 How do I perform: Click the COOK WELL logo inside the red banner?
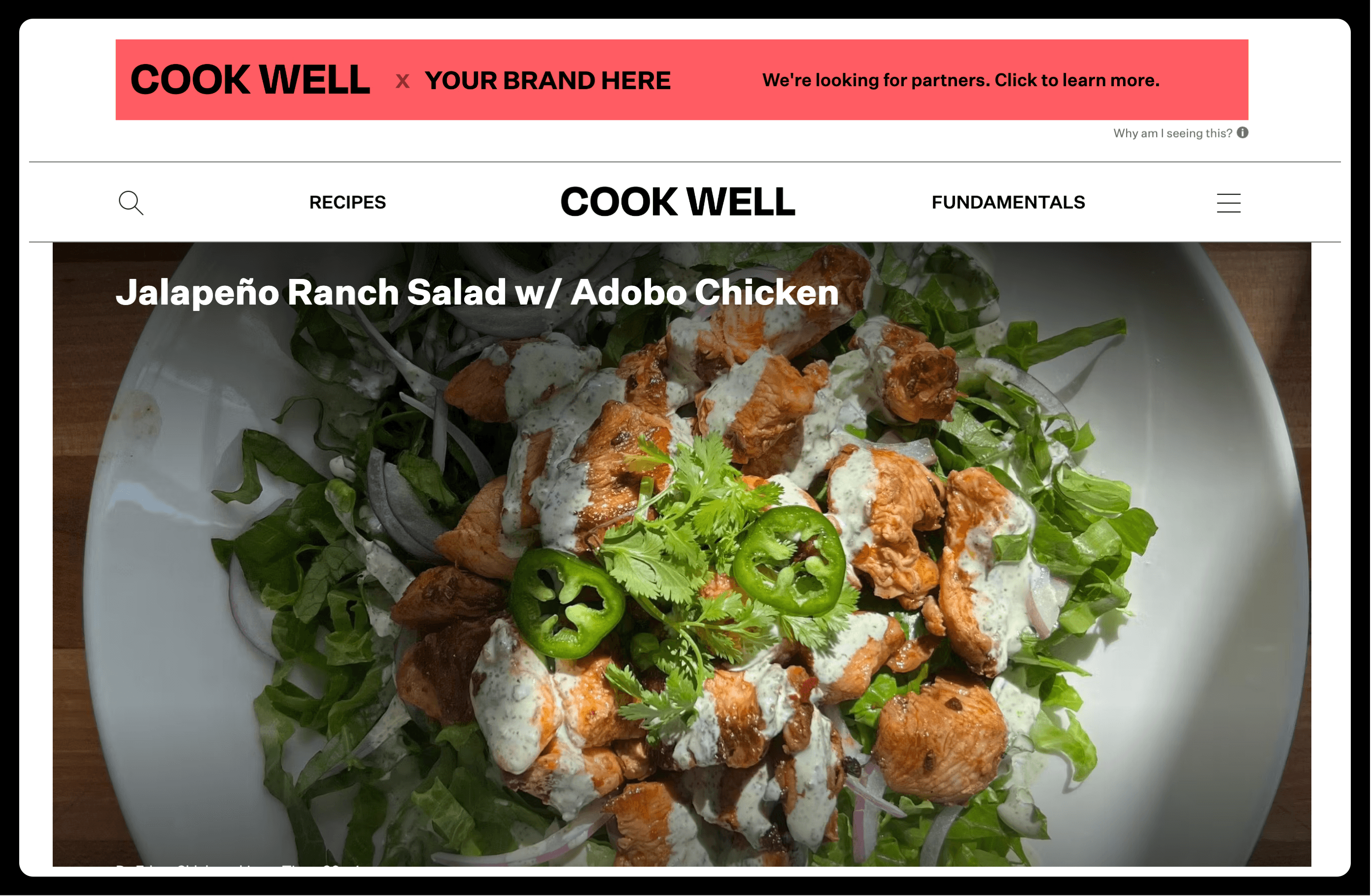(x=250, y=79)
